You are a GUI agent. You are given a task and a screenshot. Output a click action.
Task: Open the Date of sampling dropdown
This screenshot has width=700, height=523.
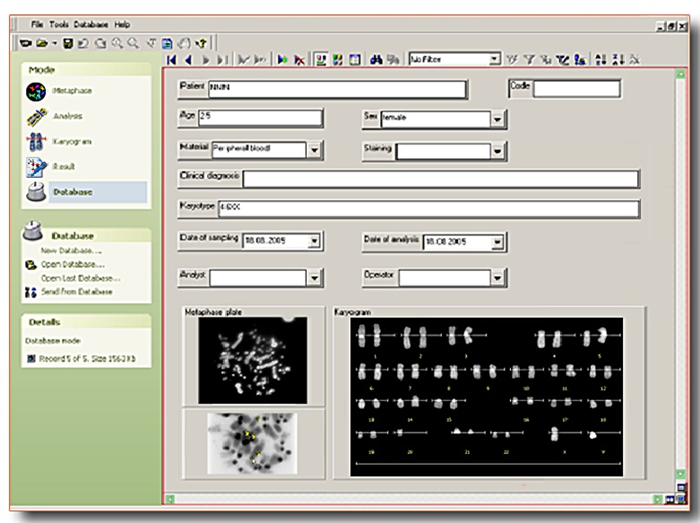tap(314, 241)
